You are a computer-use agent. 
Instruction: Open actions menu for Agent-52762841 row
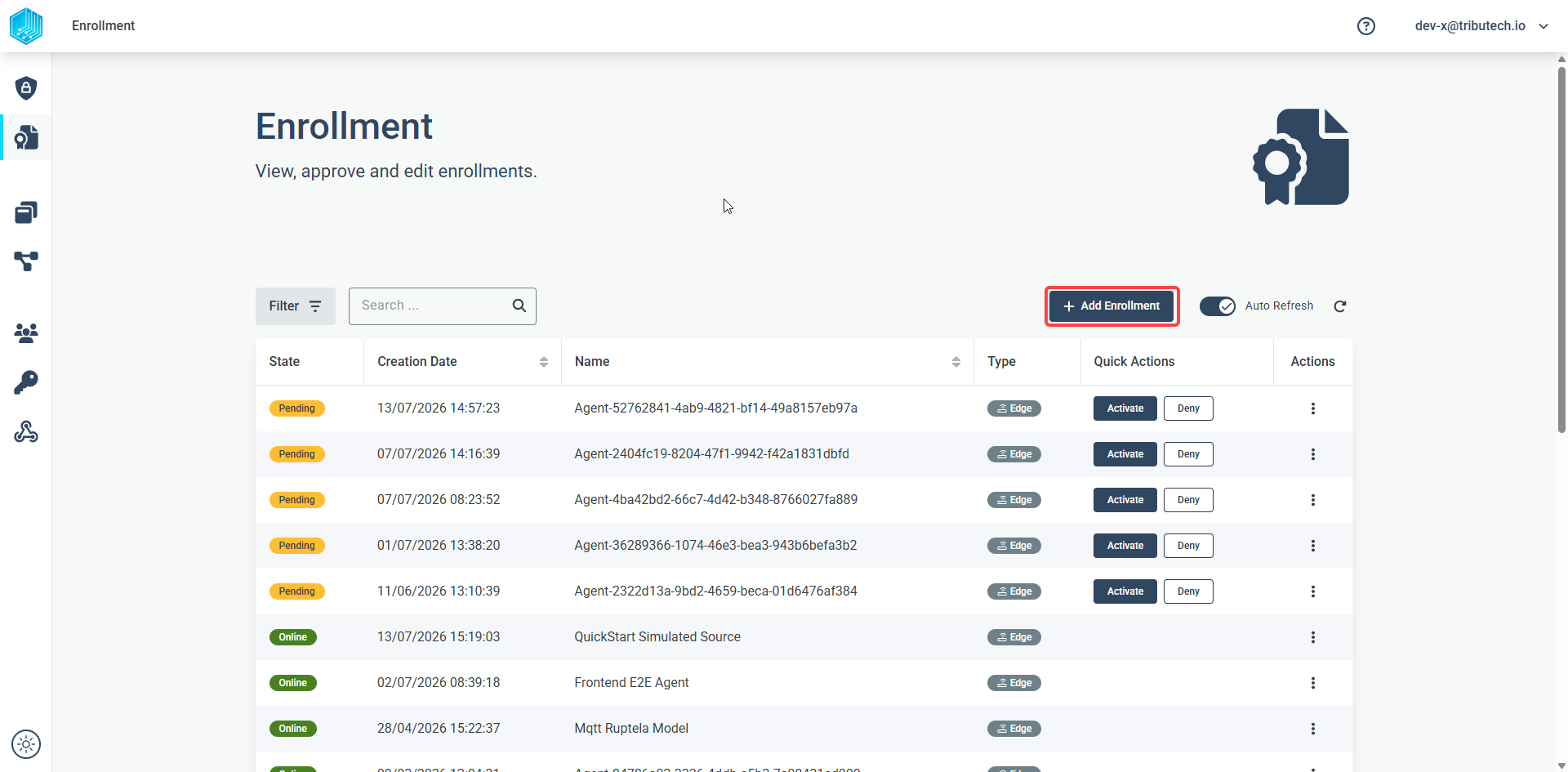pos(1313,408)
